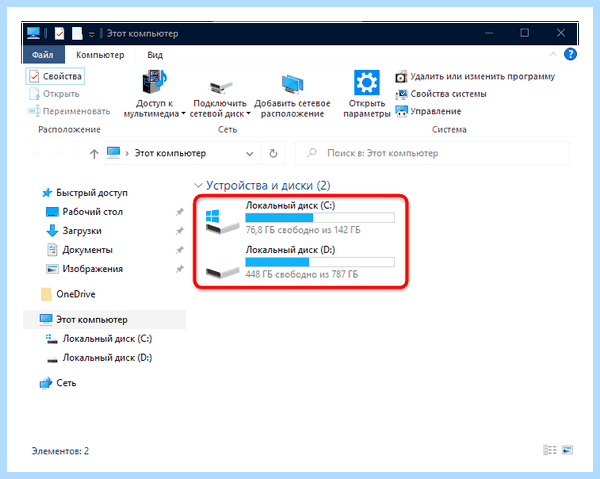Open Сеть in navigation pane
This screenshot has height=479, width=600.
point(58,383)
